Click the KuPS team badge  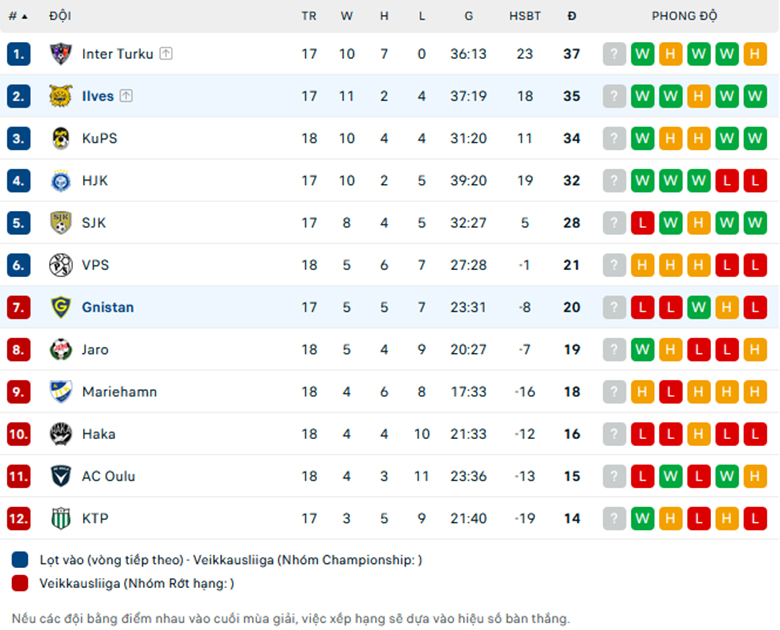[x=61, y=138]
